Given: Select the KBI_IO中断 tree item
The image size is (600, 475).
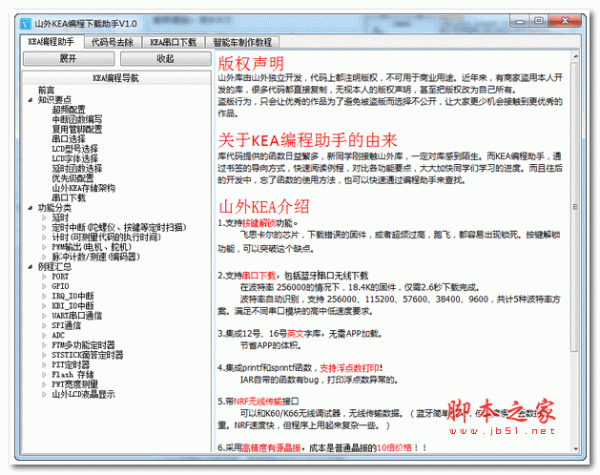Looking at the screenshot, I should coord(73,306).
